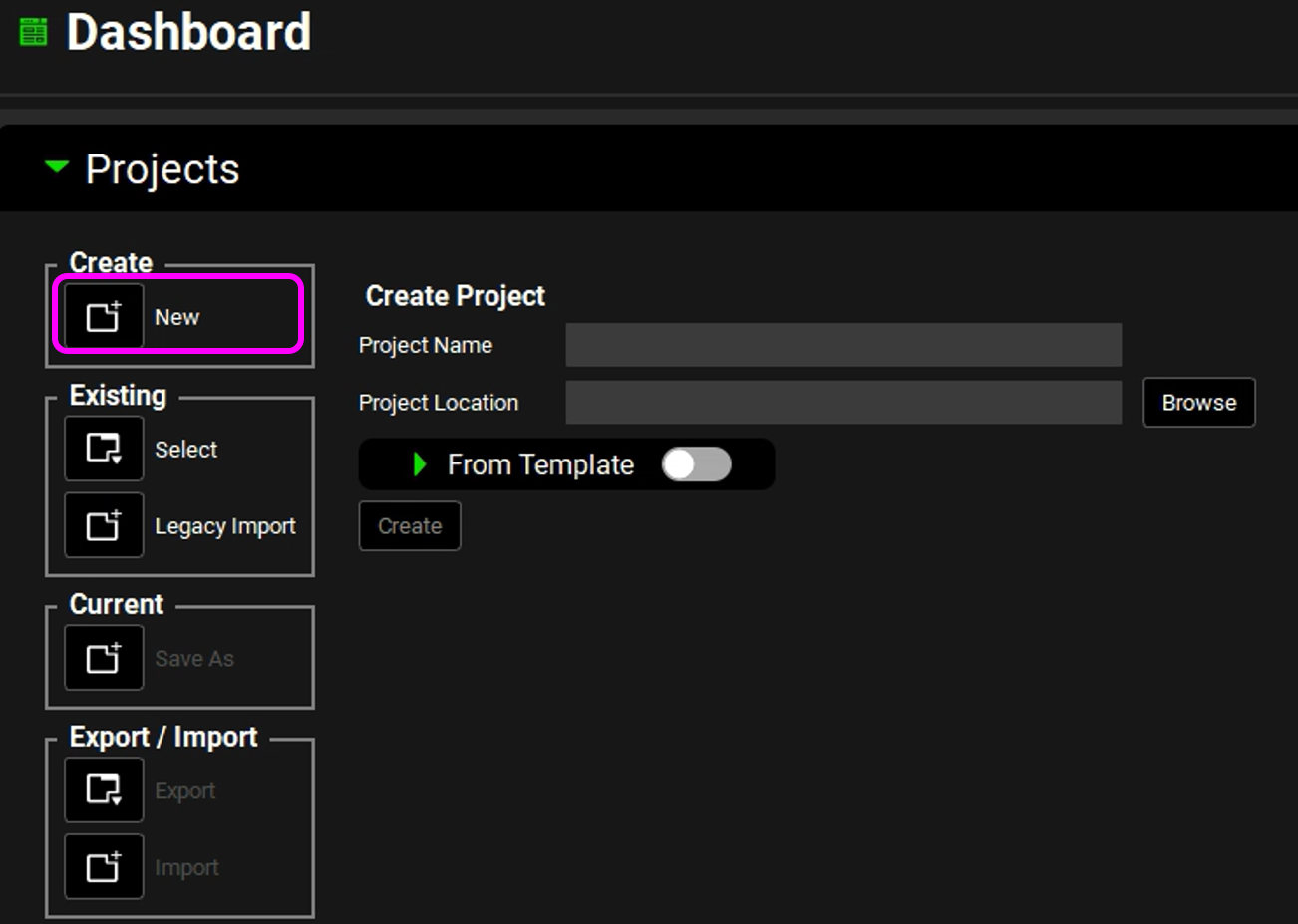Click the green Dashboard icon

[34, 32]
